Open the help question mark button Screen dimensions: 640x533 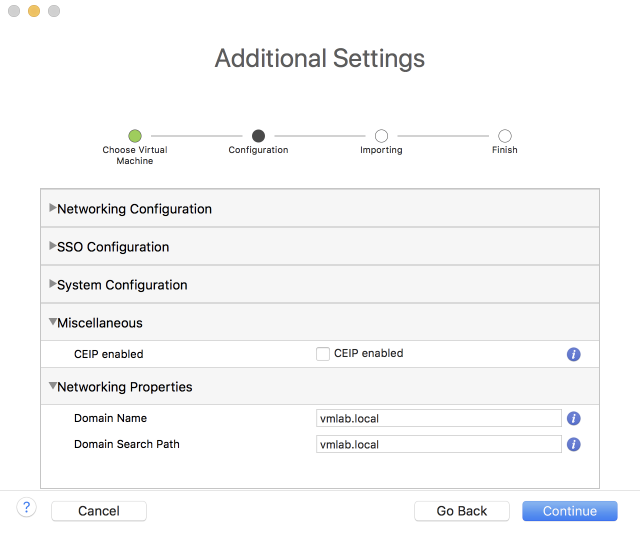(x=27, y=508)
